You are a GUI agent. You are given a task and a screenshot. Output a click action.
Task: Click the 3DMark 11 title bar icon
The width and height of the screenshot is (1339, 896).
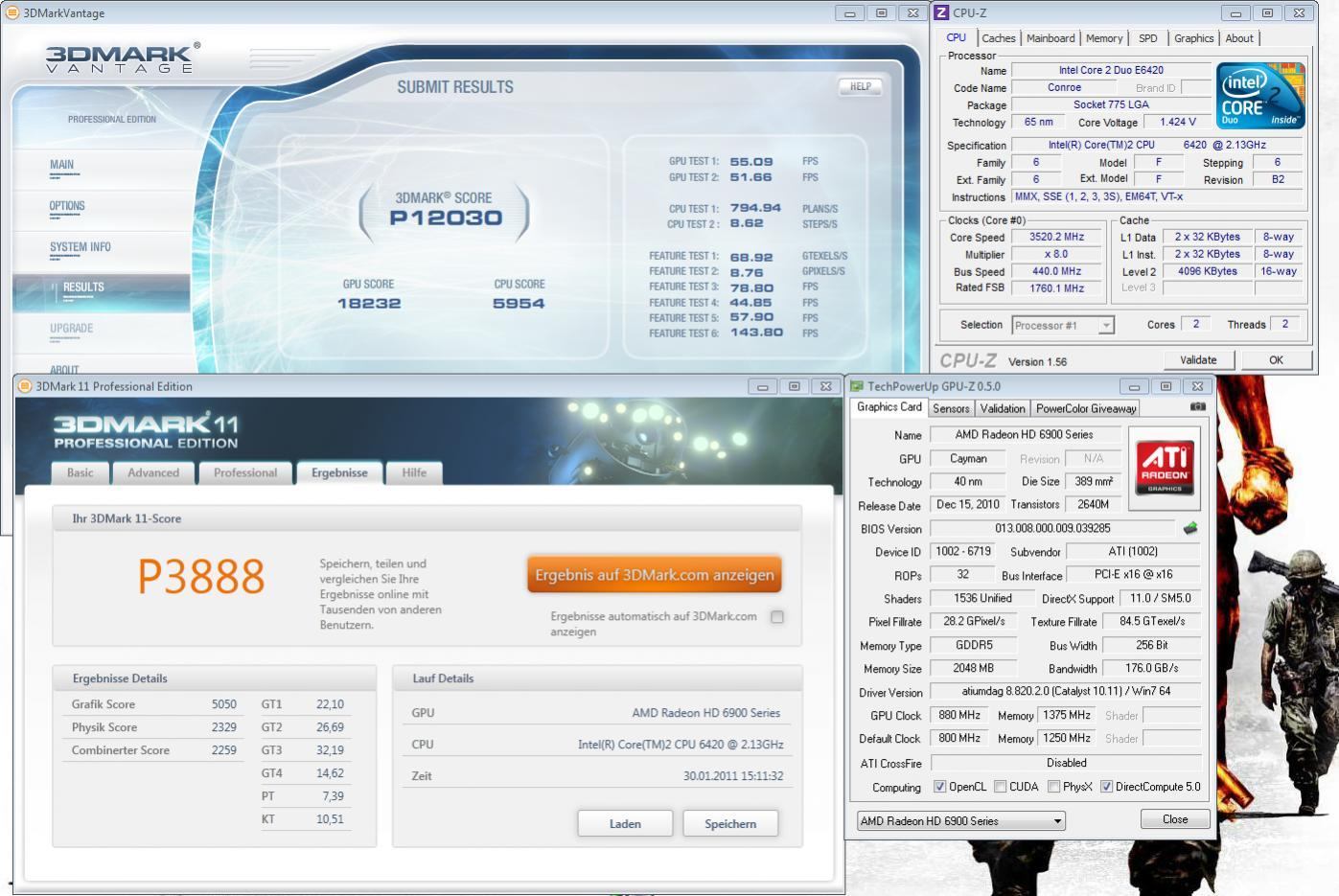coord(25,386)
